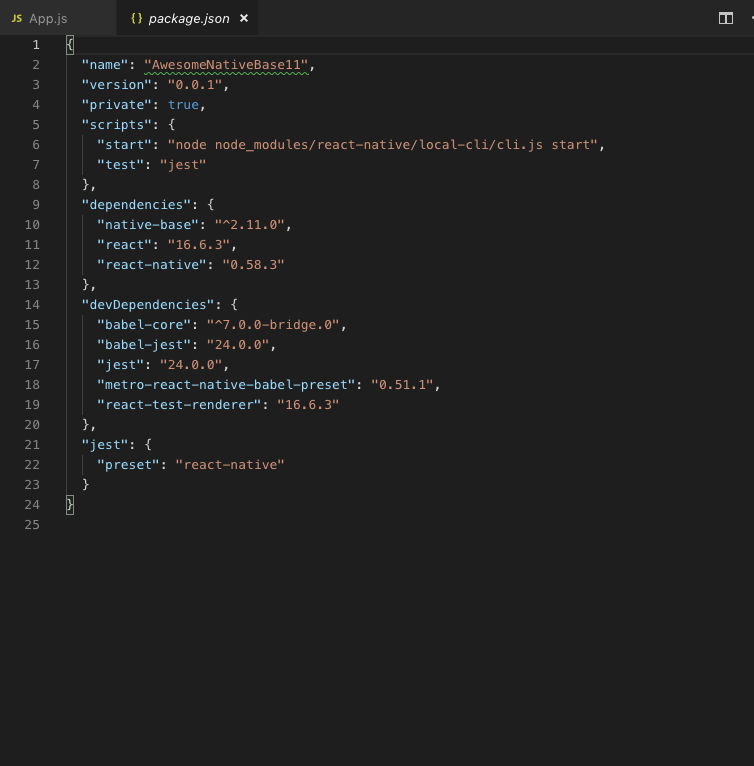Click the "metro-react-native-babel-preset" key
Viewport: 754px width, 766px height.
point(226,385)
